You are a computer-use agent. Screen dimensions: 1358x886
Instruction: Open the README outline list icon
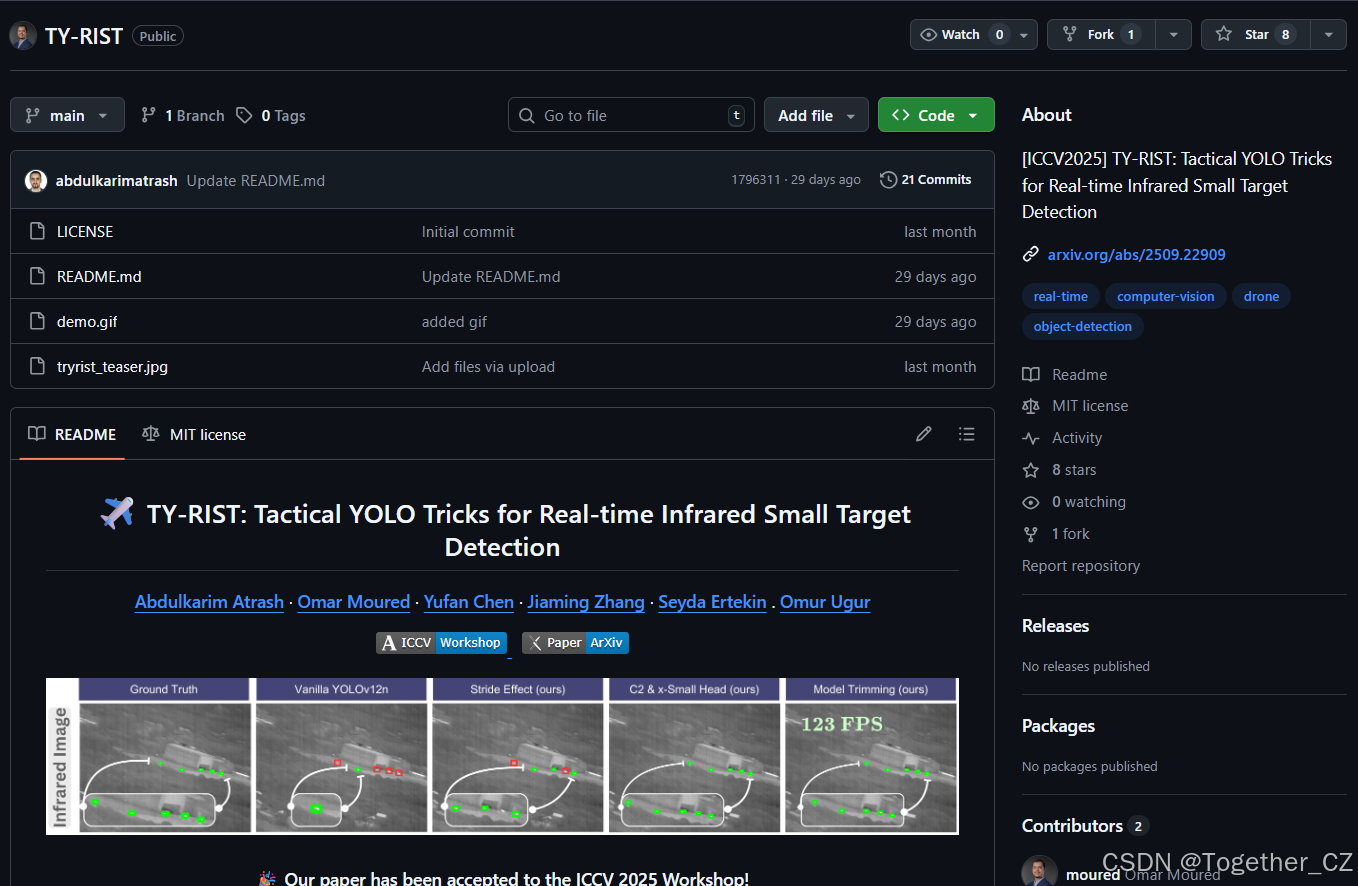point(966,434)
